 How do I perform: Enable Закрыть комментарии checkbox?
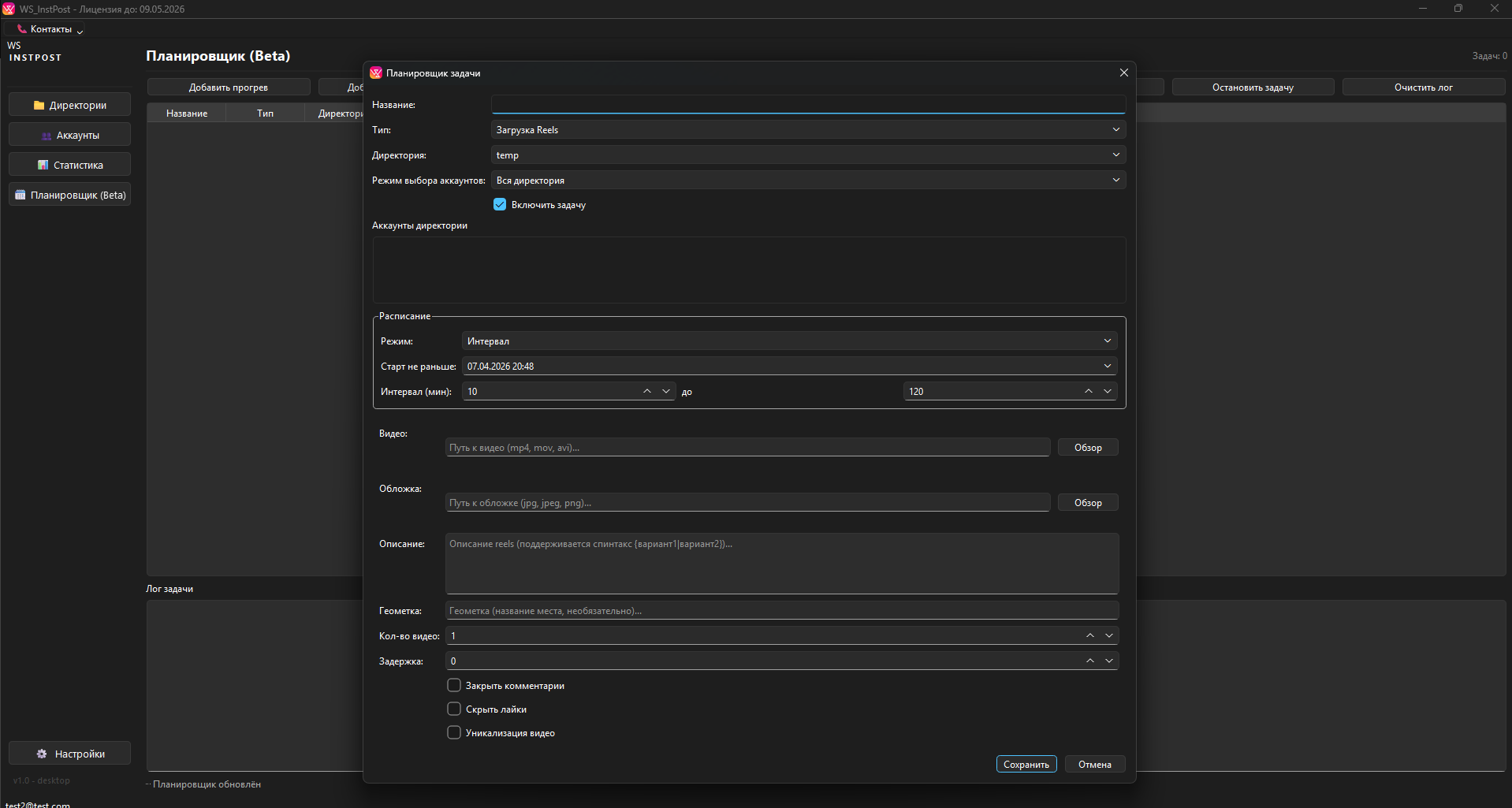[x=454, y=686]
